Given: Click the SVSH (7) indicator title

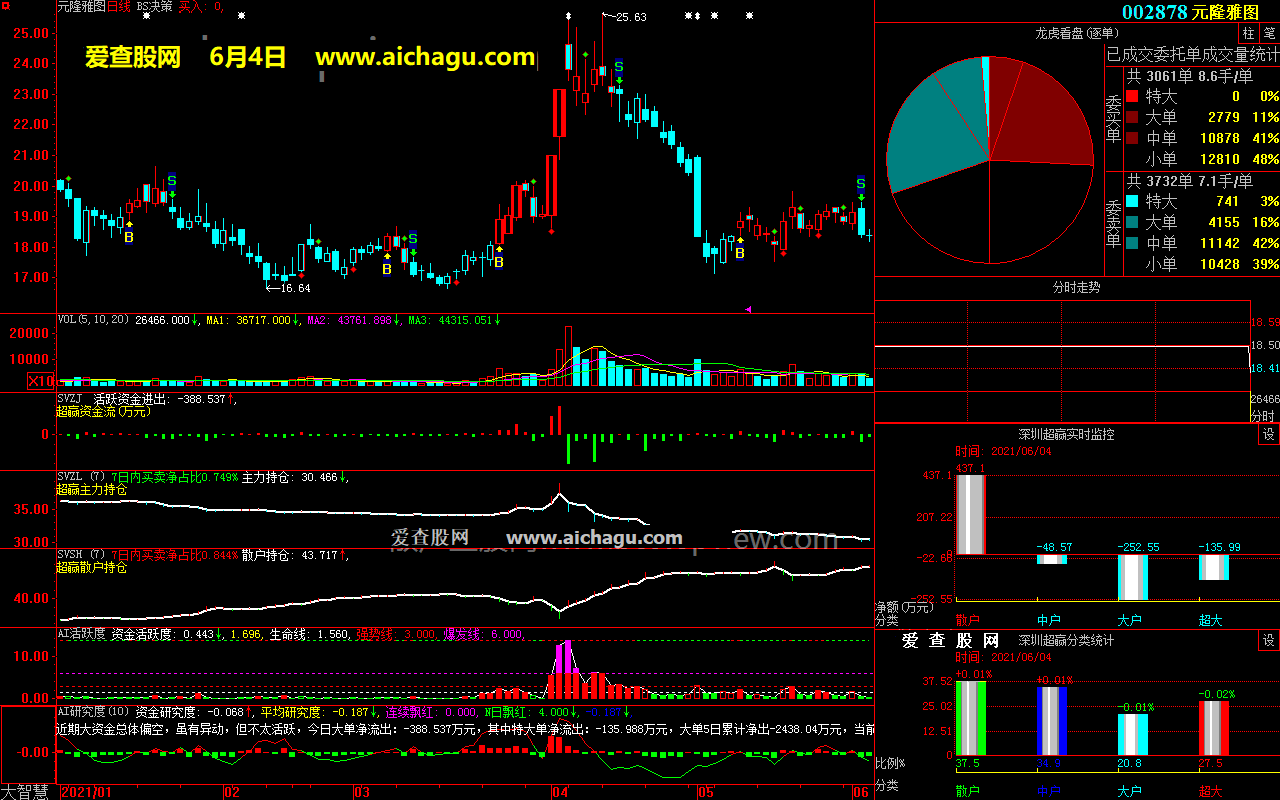Looking at the screenshot, I should (x=80, y=555).
